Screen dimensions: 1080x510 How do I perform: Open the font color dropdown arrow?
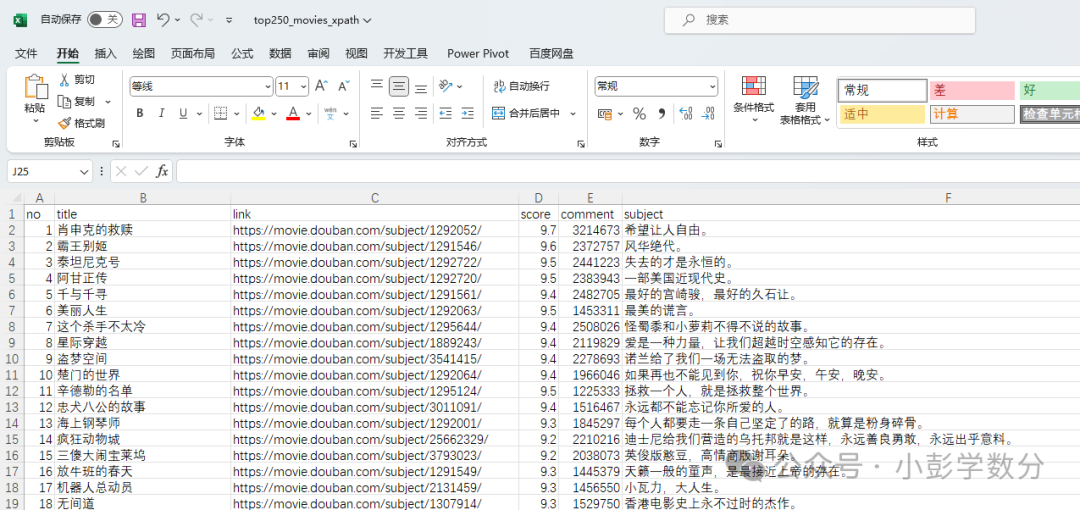(309, 114)
